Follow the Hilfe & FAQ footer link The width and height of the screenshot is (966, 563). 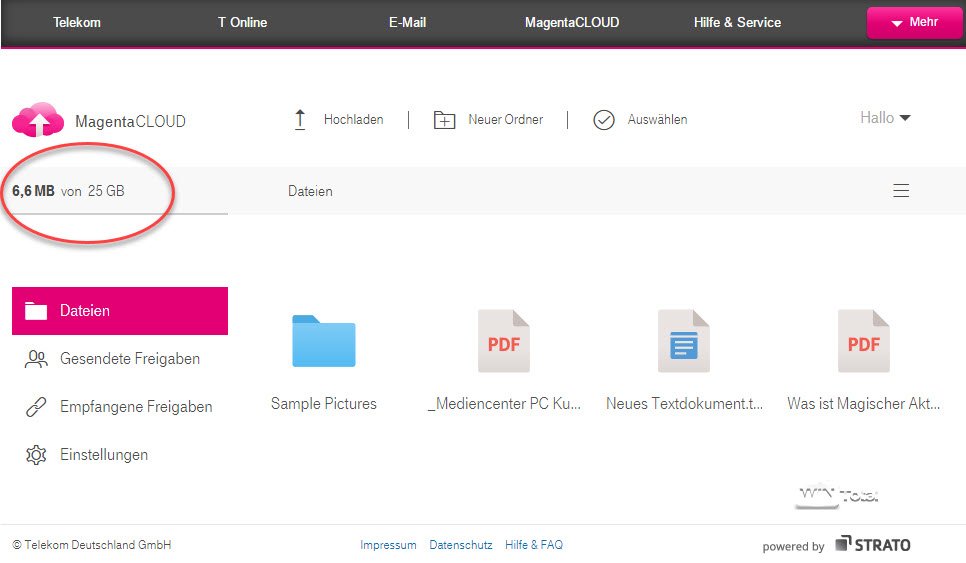pos(534,545)
